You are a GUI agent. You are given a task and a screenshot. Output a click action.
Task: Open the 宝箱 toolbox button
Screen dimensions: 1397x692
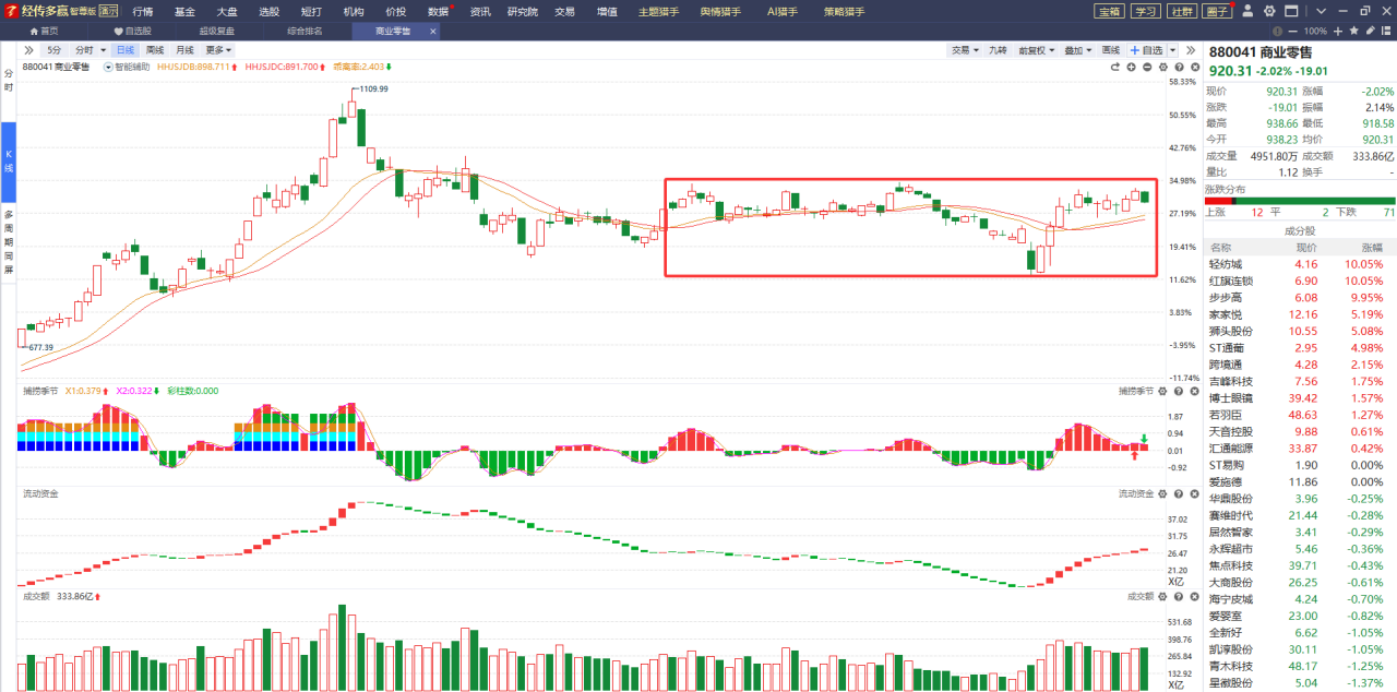click(x=1109, y=12)
